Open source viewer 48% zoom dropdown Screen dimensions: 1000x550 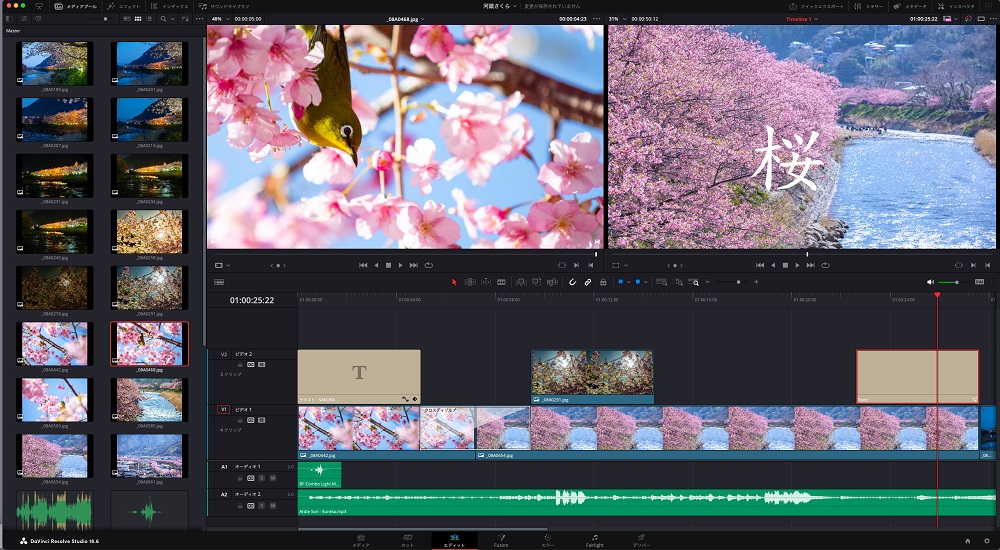[220, 18]
